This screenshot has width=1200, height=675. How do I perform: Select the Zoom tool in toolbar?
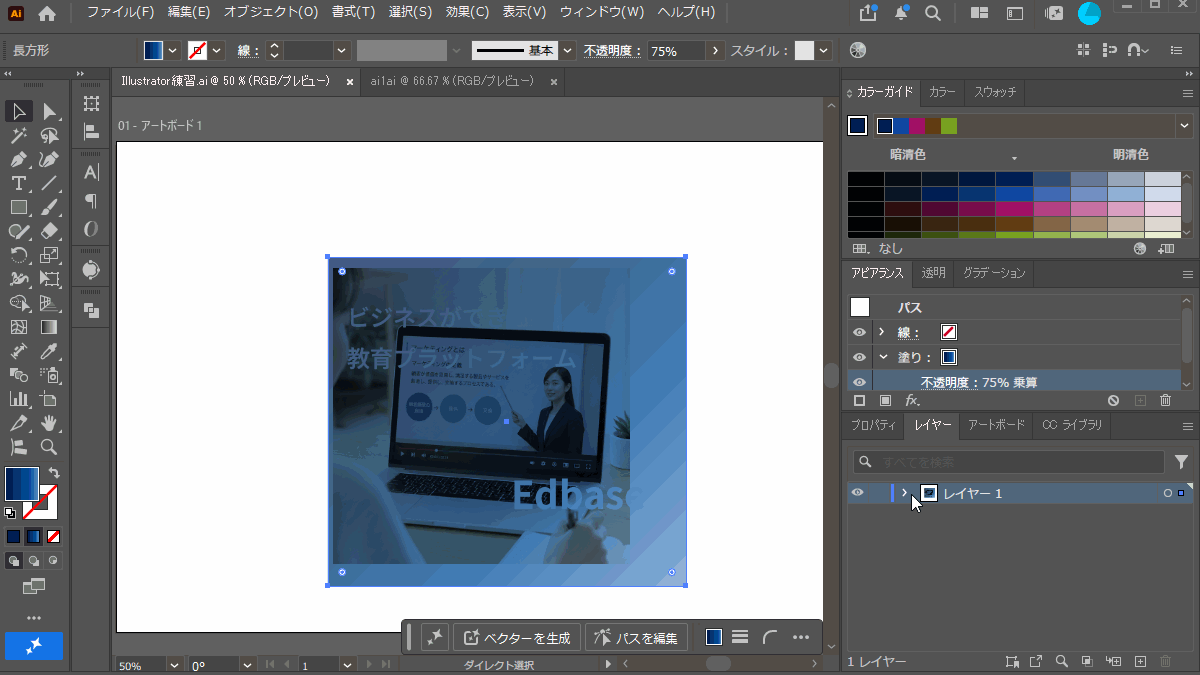(49, 447)
